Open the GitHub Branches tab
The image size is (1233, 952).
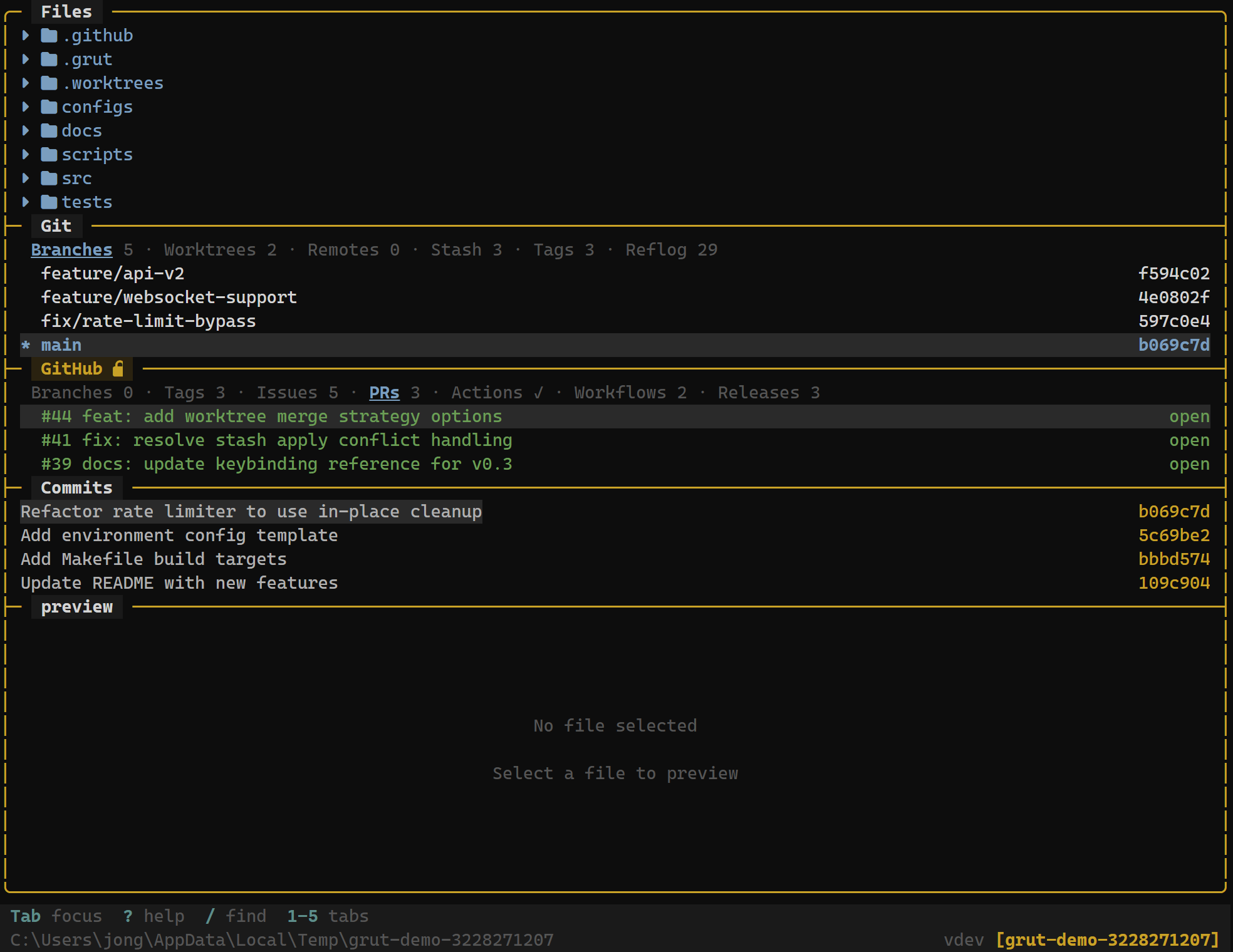click(82, 393)
